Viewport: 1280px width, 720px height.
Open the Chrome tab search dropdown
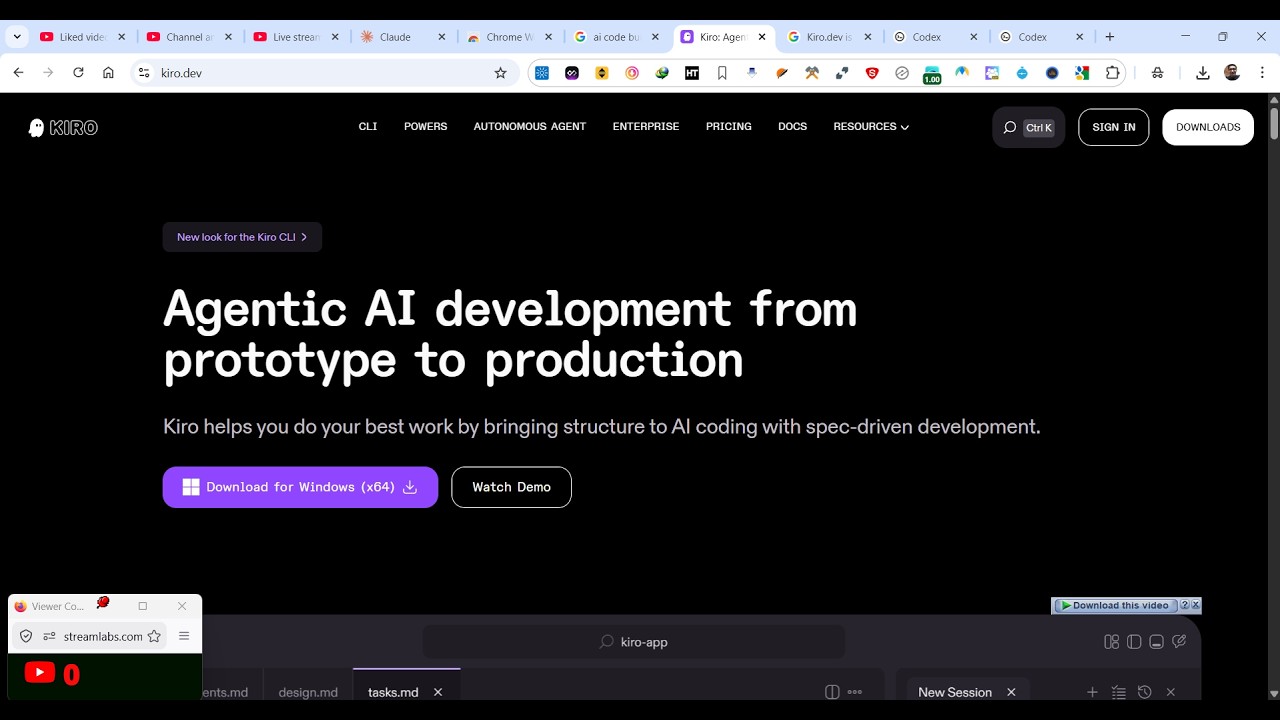(17, 37)
